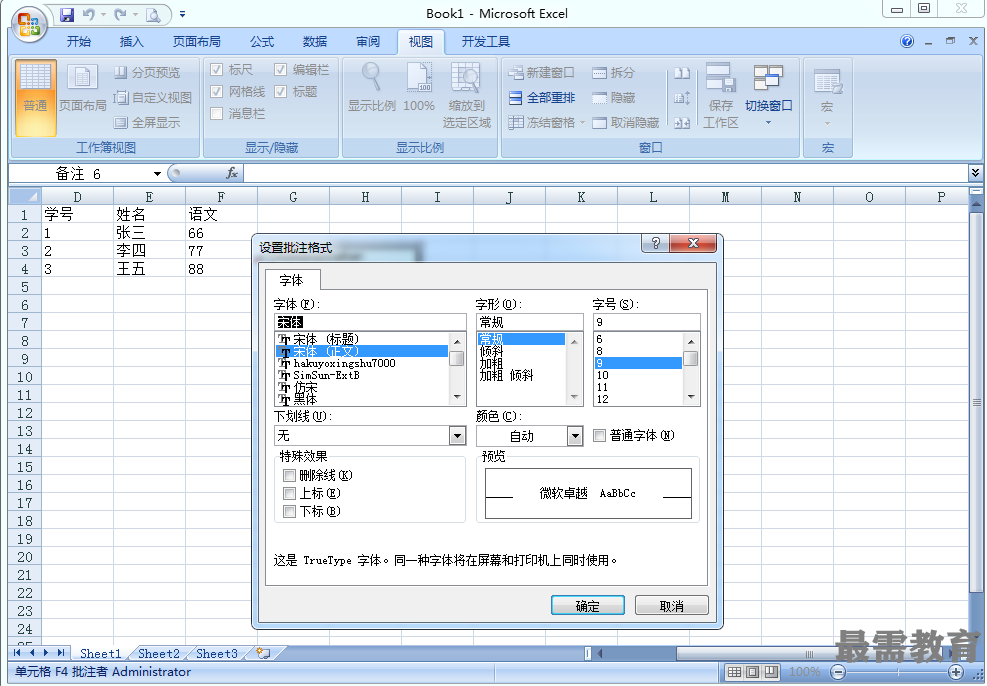This screenshot has width=987, height=686.
Task: Click Save Workspace (保存工作区)
Action: 721,95
